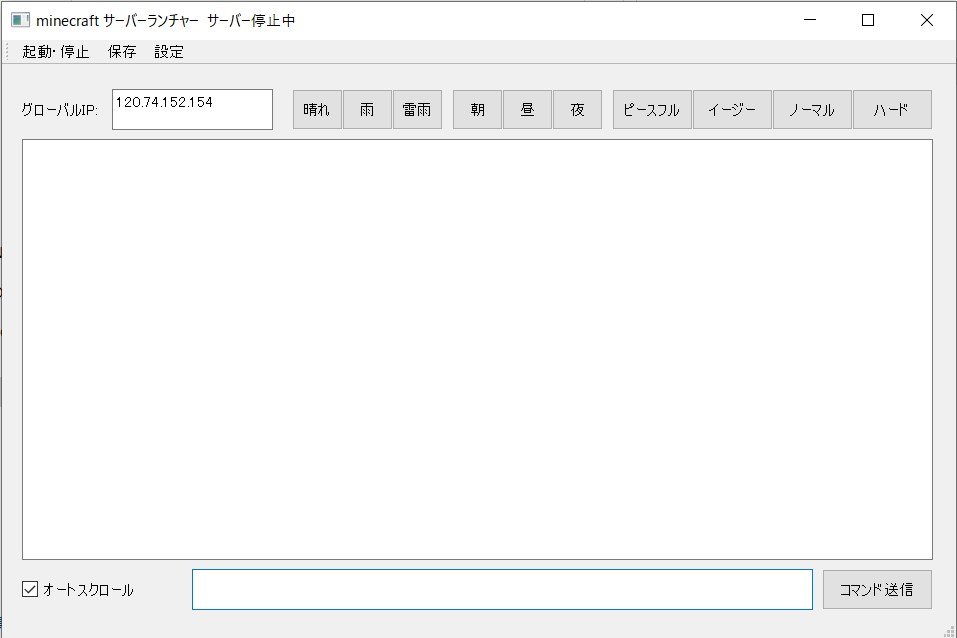Click the app icon in title bar
The width and height of the screenshot is (957, 638).
20,20
